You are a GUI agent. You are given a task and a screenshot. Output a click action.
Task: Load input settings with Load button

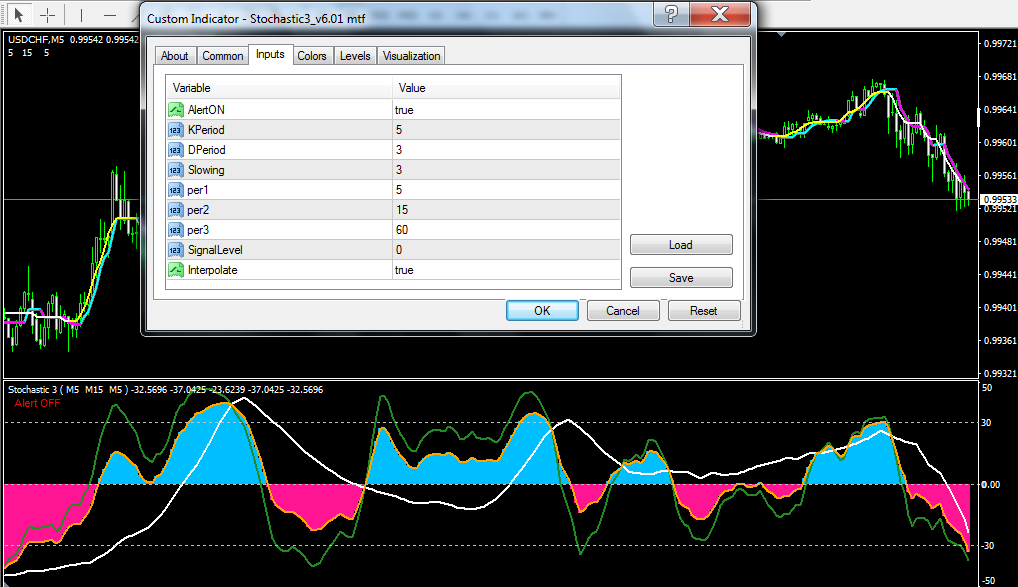tap(681, 245)
